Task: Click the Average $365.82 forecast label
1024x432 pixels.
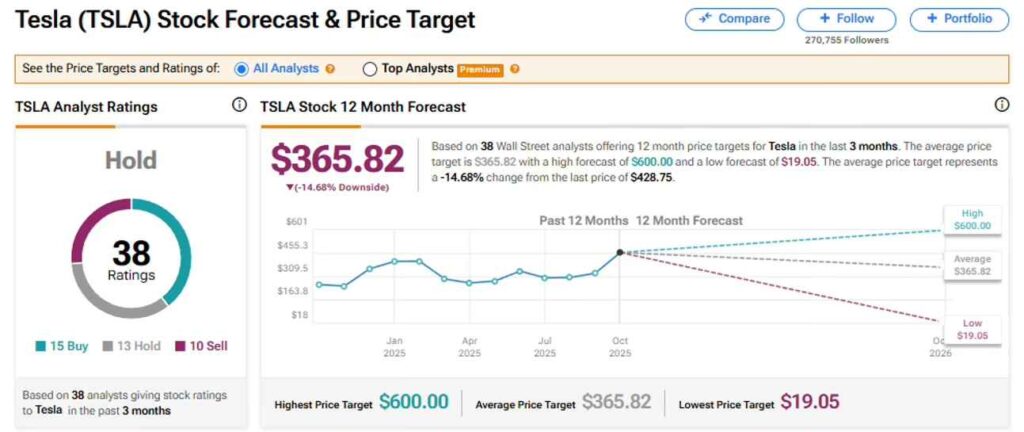Action: (x=971, y=265)
